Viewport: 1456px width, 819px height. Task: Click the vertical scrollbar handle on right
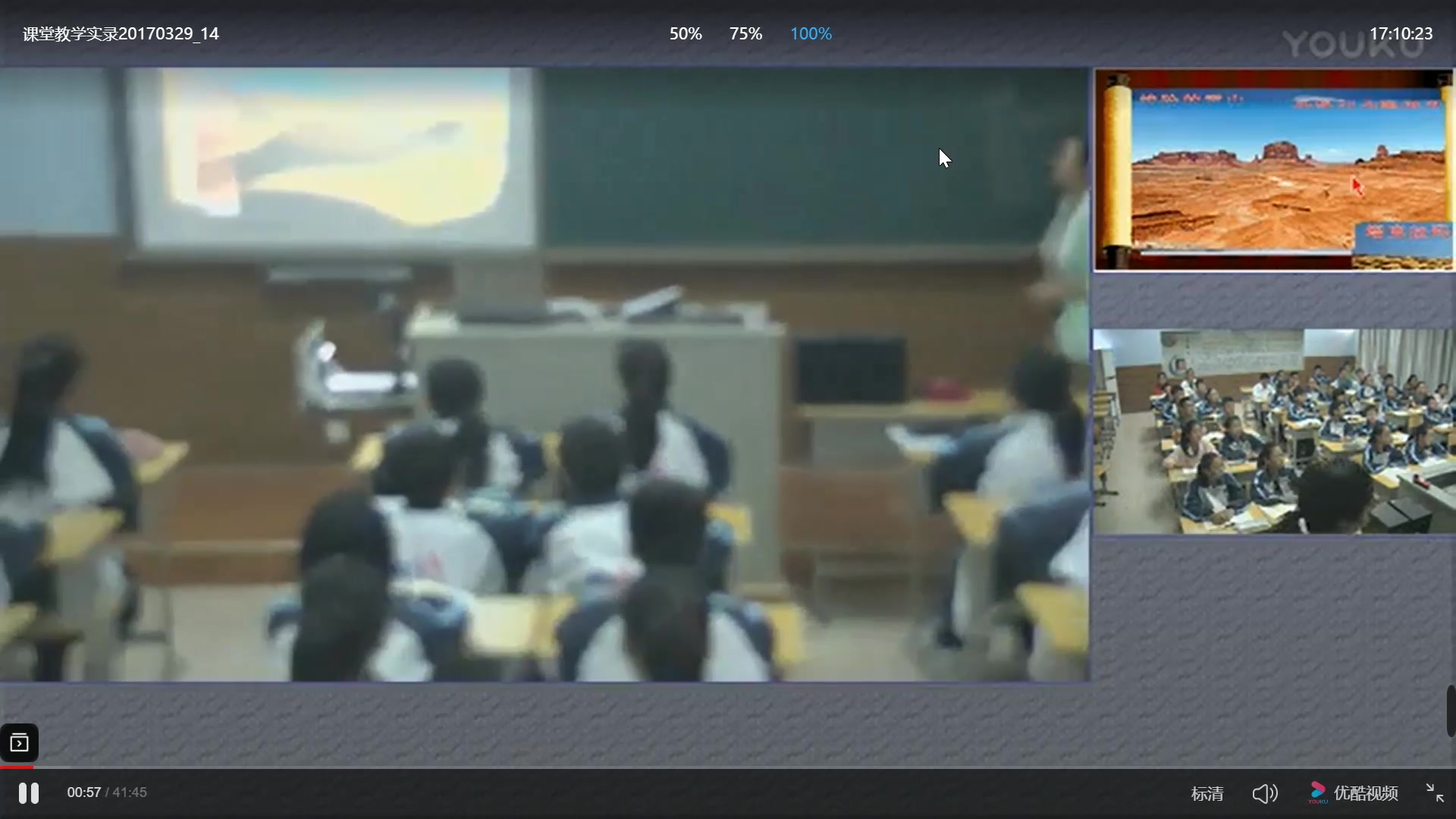1451,711
